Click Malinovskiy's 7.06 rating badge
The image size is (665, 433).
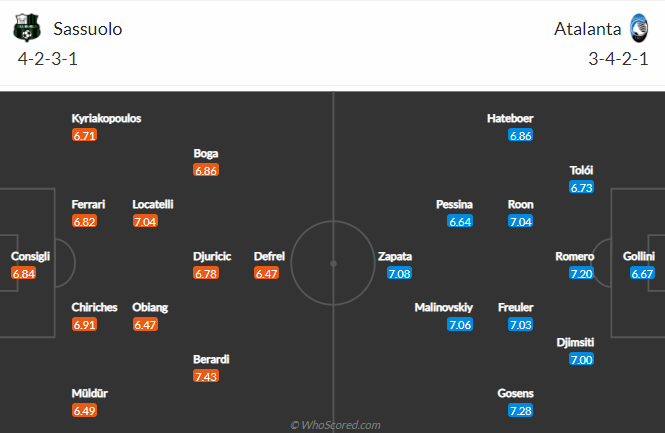(x=460, y=324)
